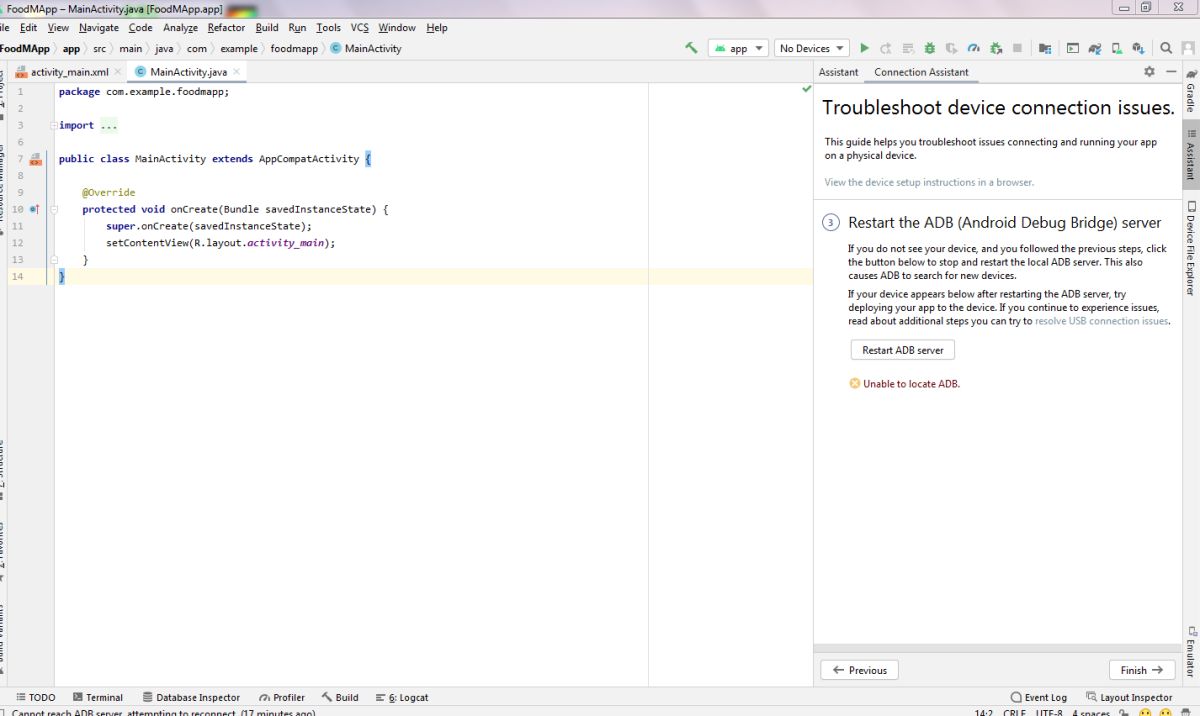
Task: Open the Build tool window at the bottom
Action: [x=340, y=697]
